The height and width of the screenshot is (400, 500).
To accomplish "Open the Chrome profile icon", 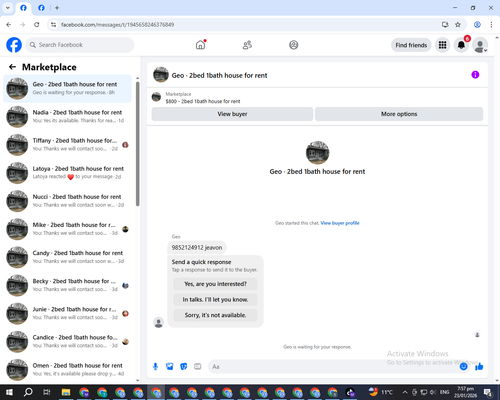I will click(477, 25).
